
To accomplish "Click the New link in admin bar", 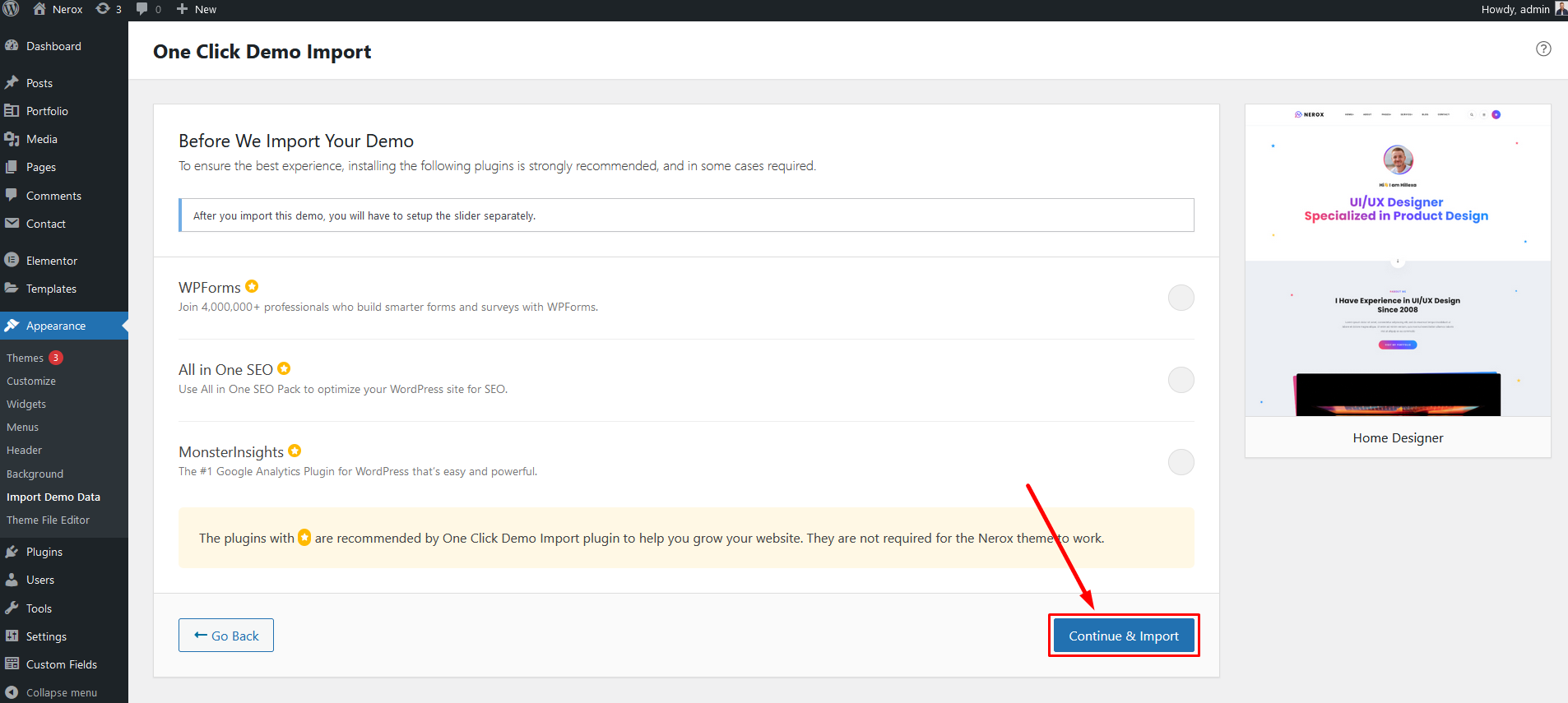I will point(206,9).
